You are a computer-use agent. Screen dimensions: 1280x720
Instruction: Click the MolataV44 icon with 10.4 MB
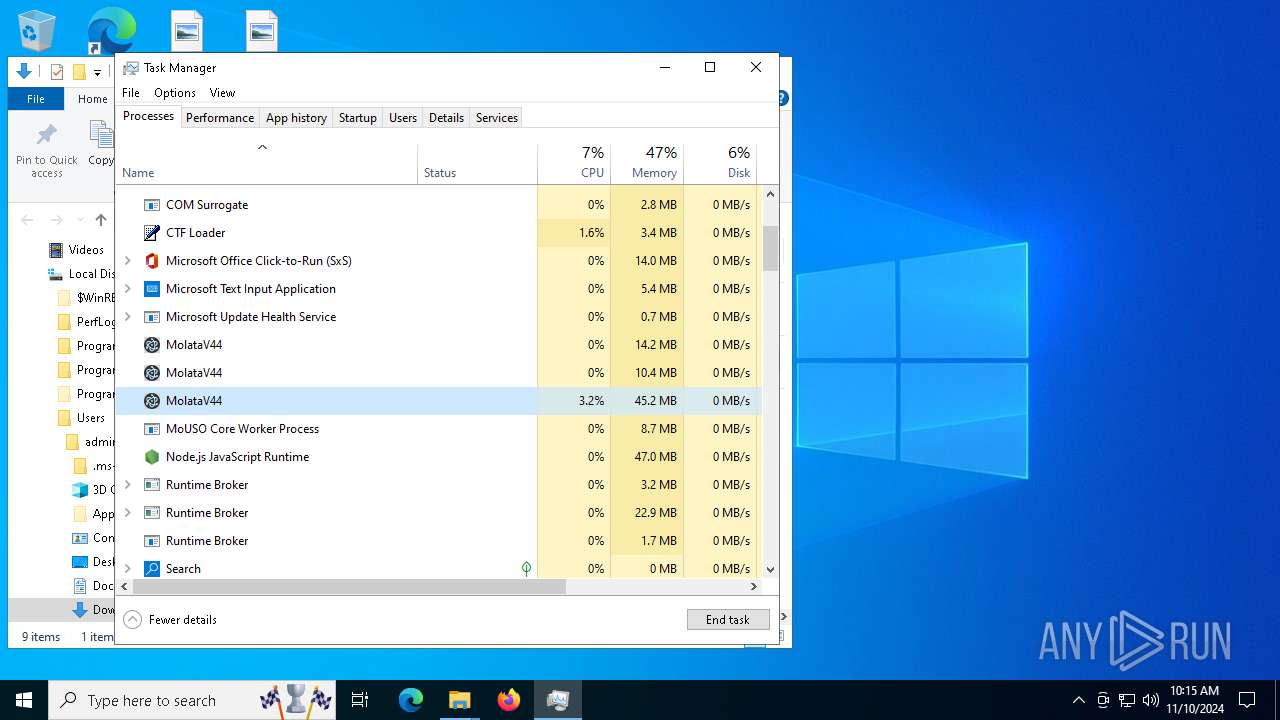click(152, 373)
